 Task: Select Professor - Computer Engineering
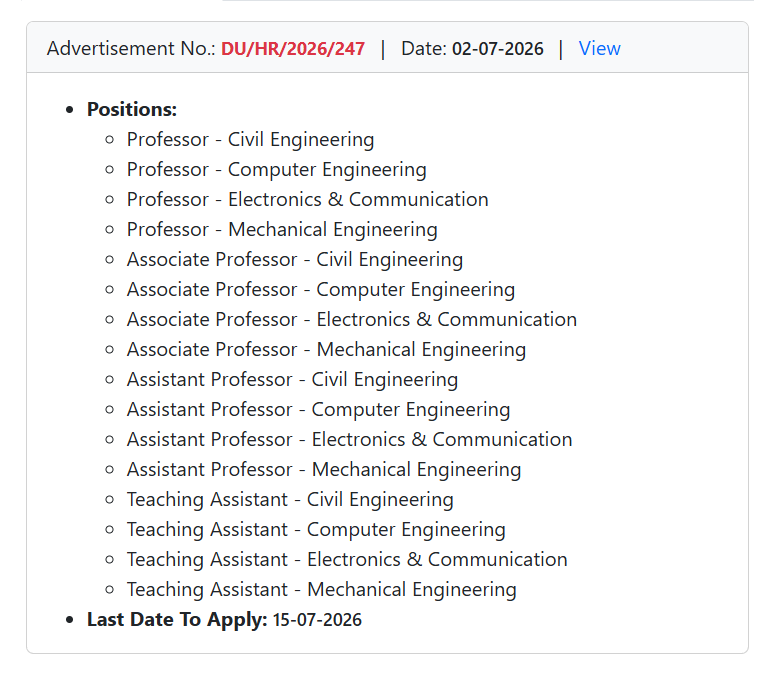pyautogui.click(x=276, y=170)
